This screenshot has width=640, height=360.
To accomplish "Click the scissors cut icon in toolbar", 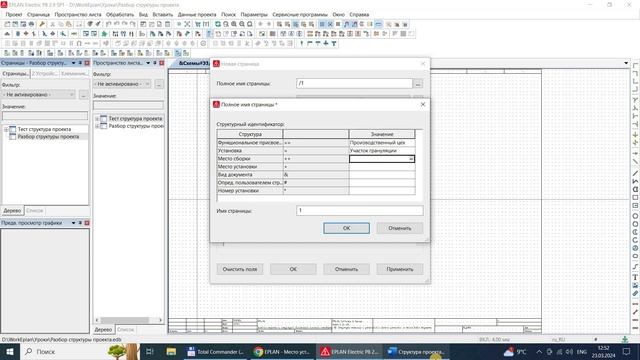I will click(53, 24).
